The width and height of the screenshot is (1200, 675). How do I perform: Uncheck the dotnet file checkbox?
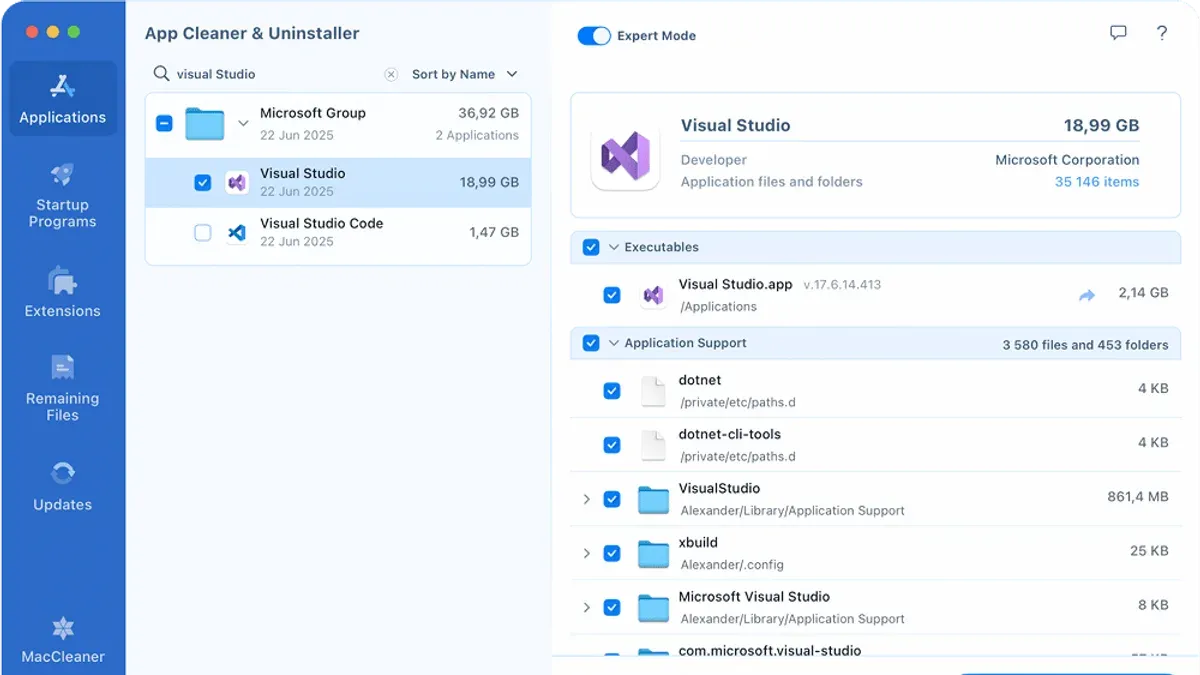[612, 391]
